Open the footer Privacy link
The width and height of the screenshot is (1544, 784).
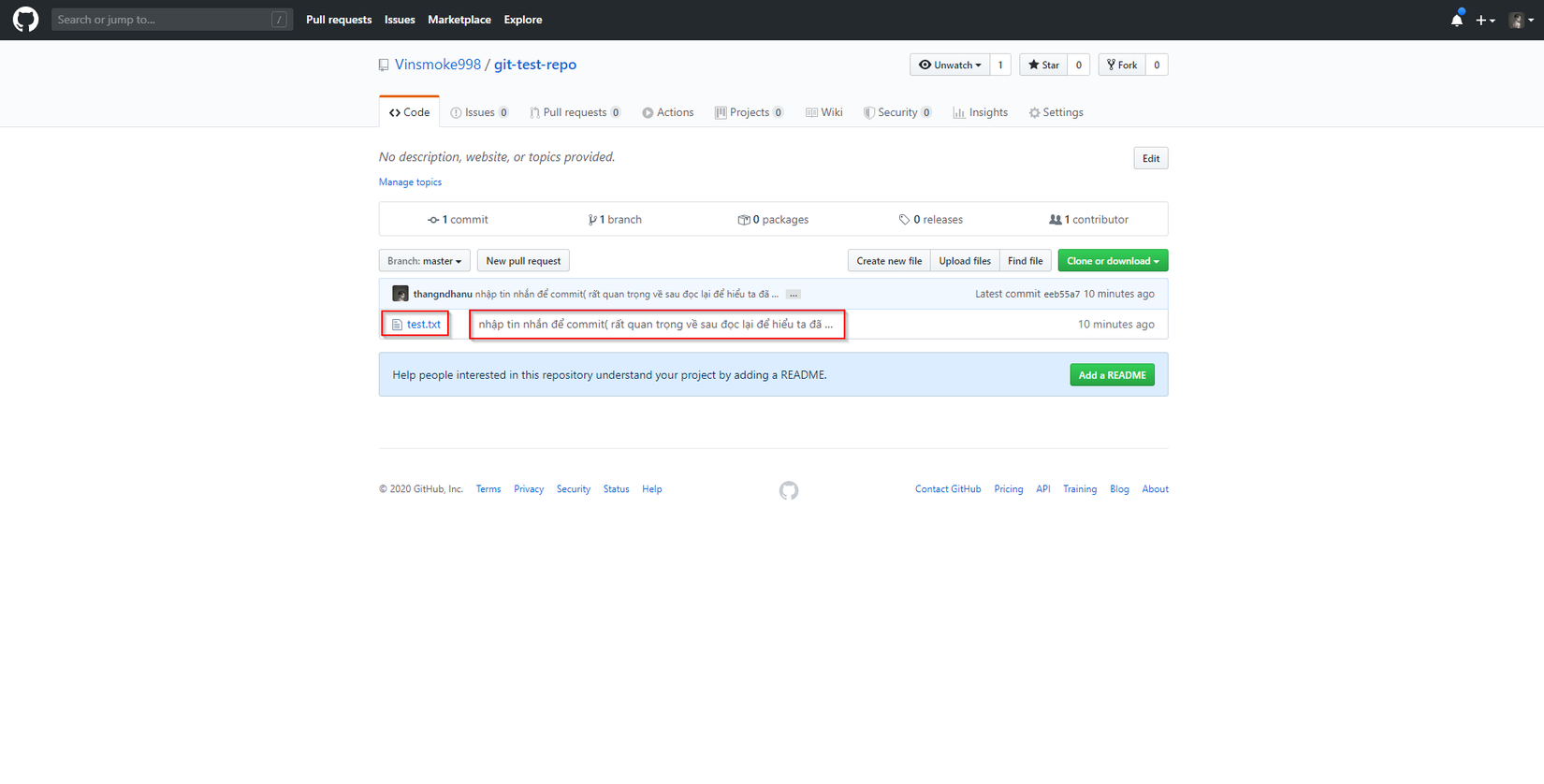tap(529, 489)
